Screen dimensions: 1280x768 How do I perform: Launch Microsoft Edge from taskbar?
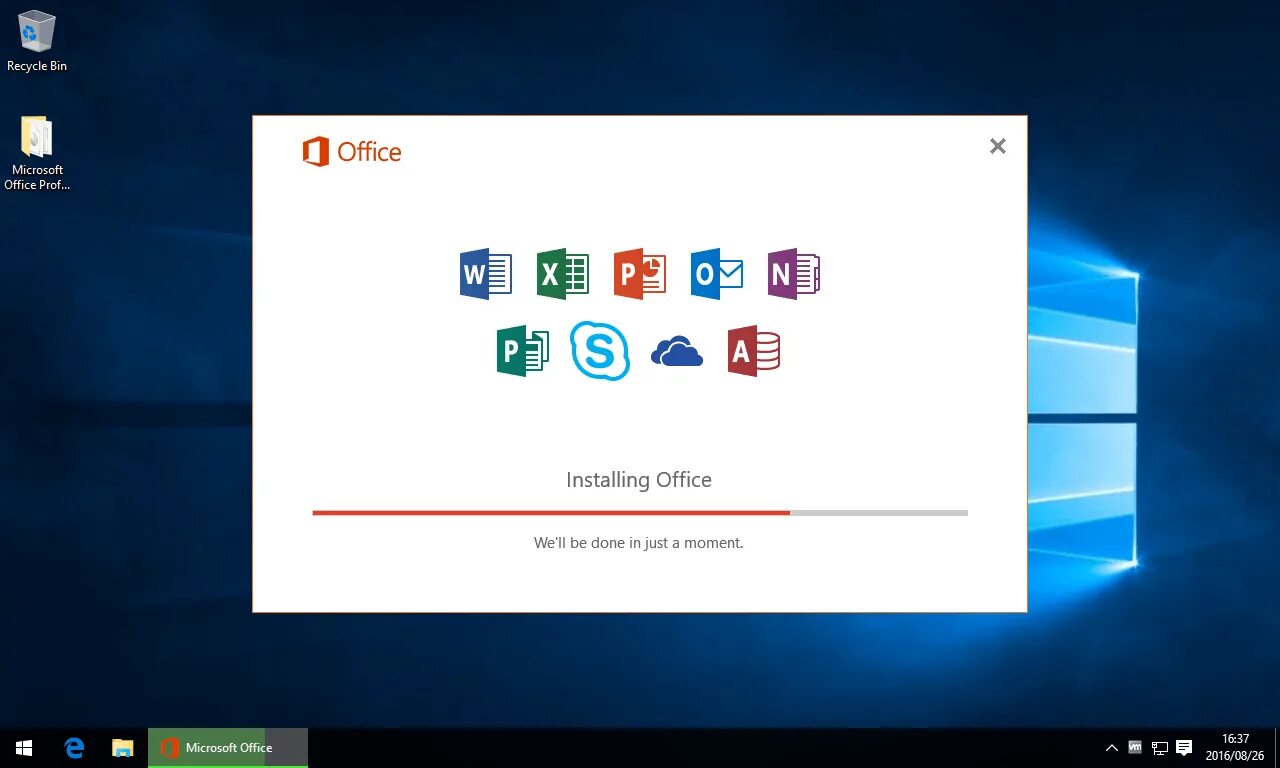coord(74,747)
